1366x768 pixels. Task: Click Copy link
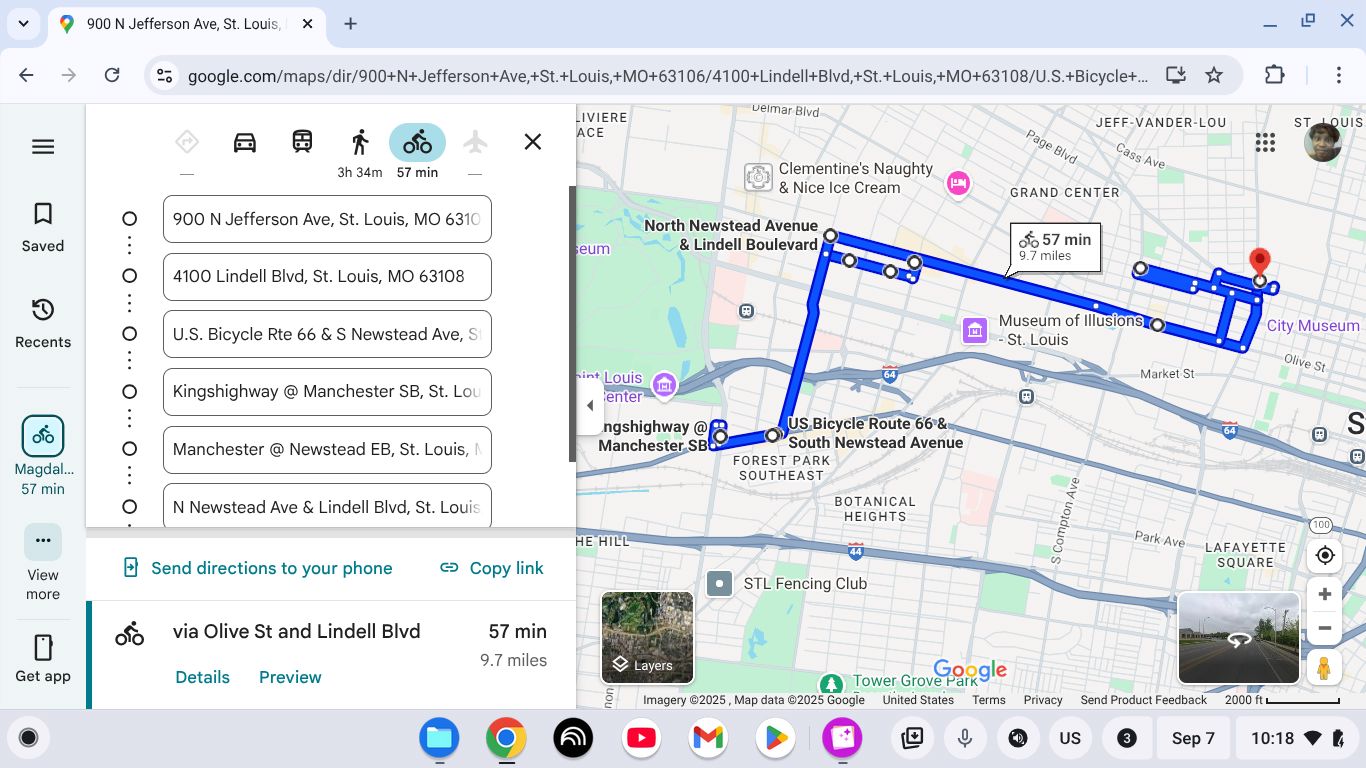492,568
